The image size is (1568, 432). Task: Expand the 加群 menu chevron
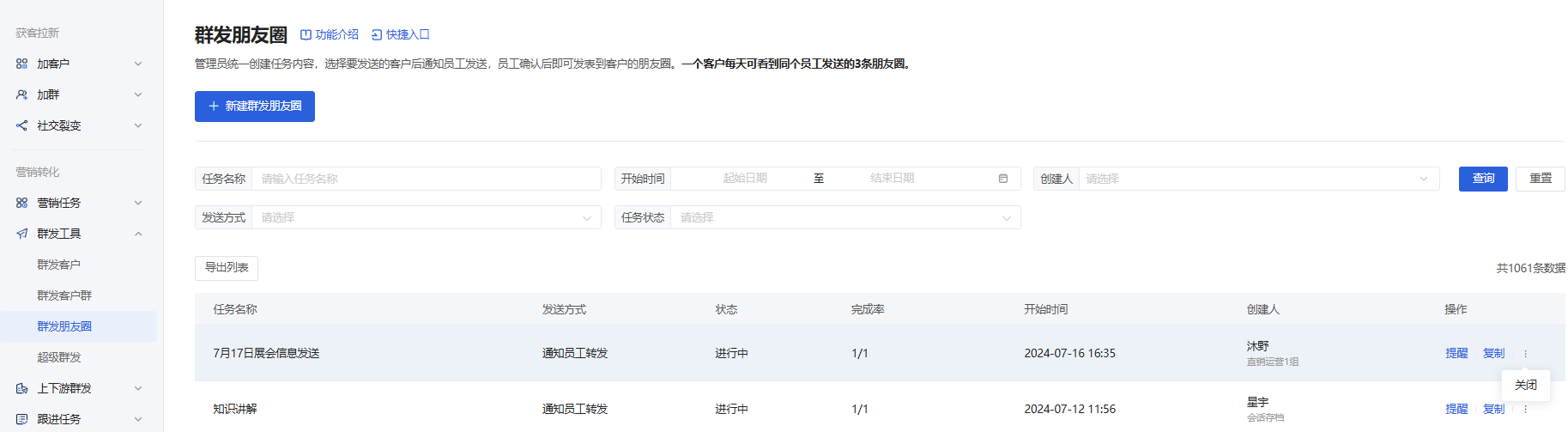point(138,94)
